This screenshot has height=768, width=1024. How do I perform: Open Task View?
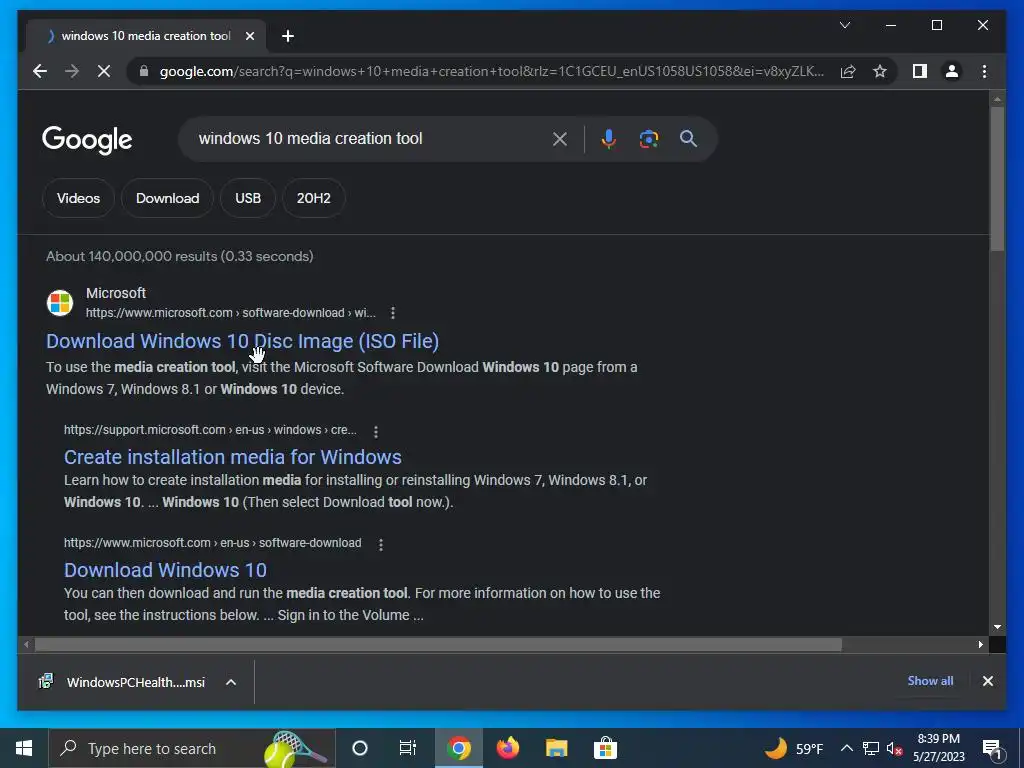[408, 748]
